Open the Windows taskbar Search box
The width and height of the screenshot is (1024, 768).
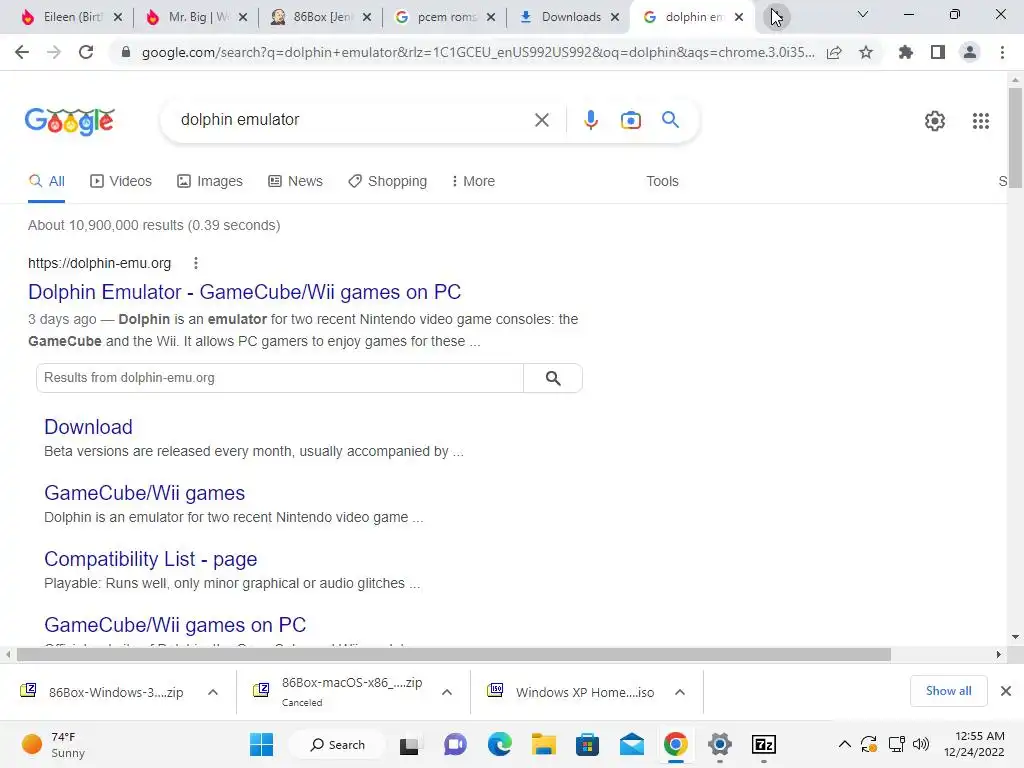337,744
